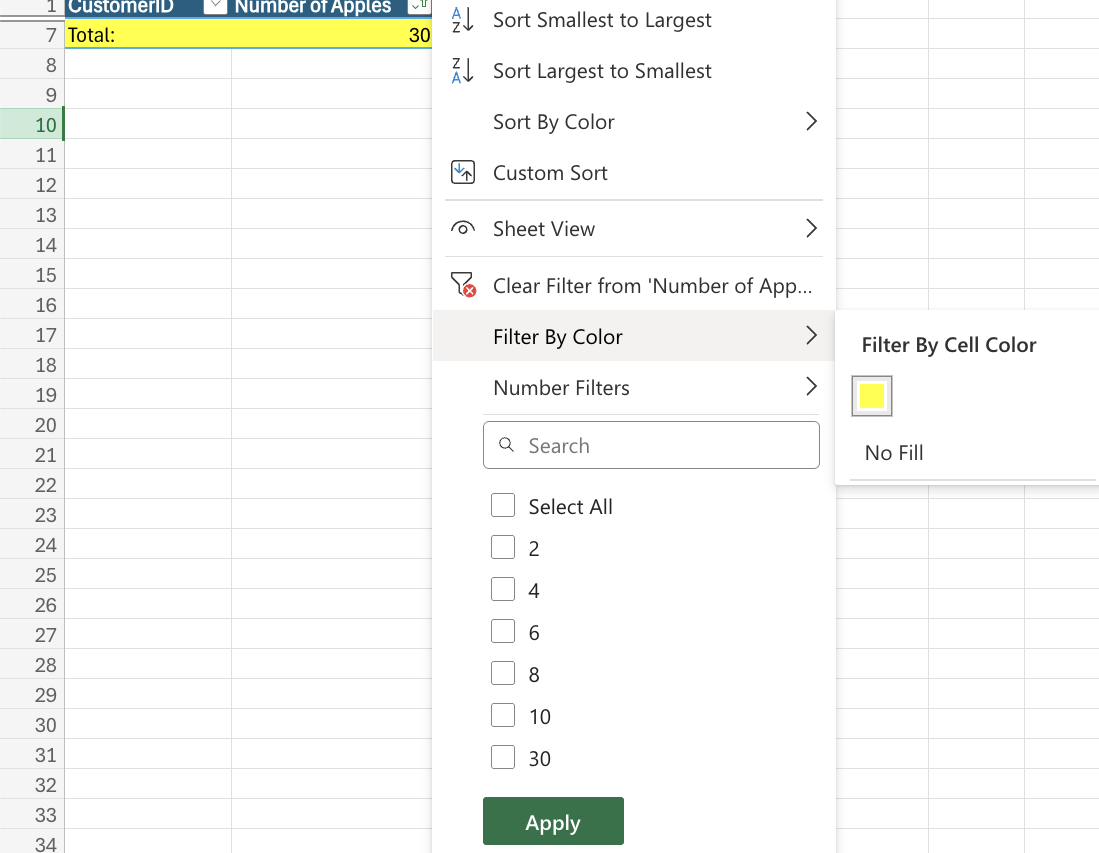Select the No Fill option
Viewport: 1099px width, 853px height.
pyautogui.click(x=891, y=452)
